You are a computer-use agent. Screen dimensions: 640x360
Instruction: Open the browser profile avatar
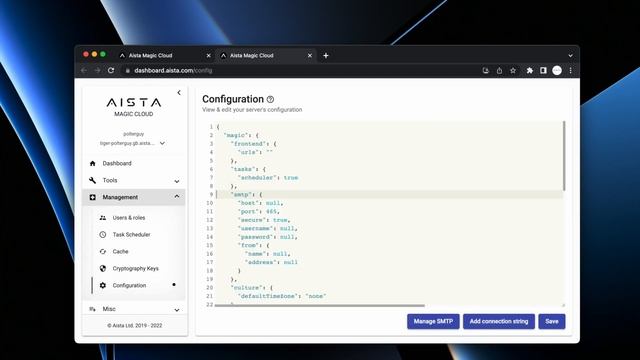(x=557, y=71)
